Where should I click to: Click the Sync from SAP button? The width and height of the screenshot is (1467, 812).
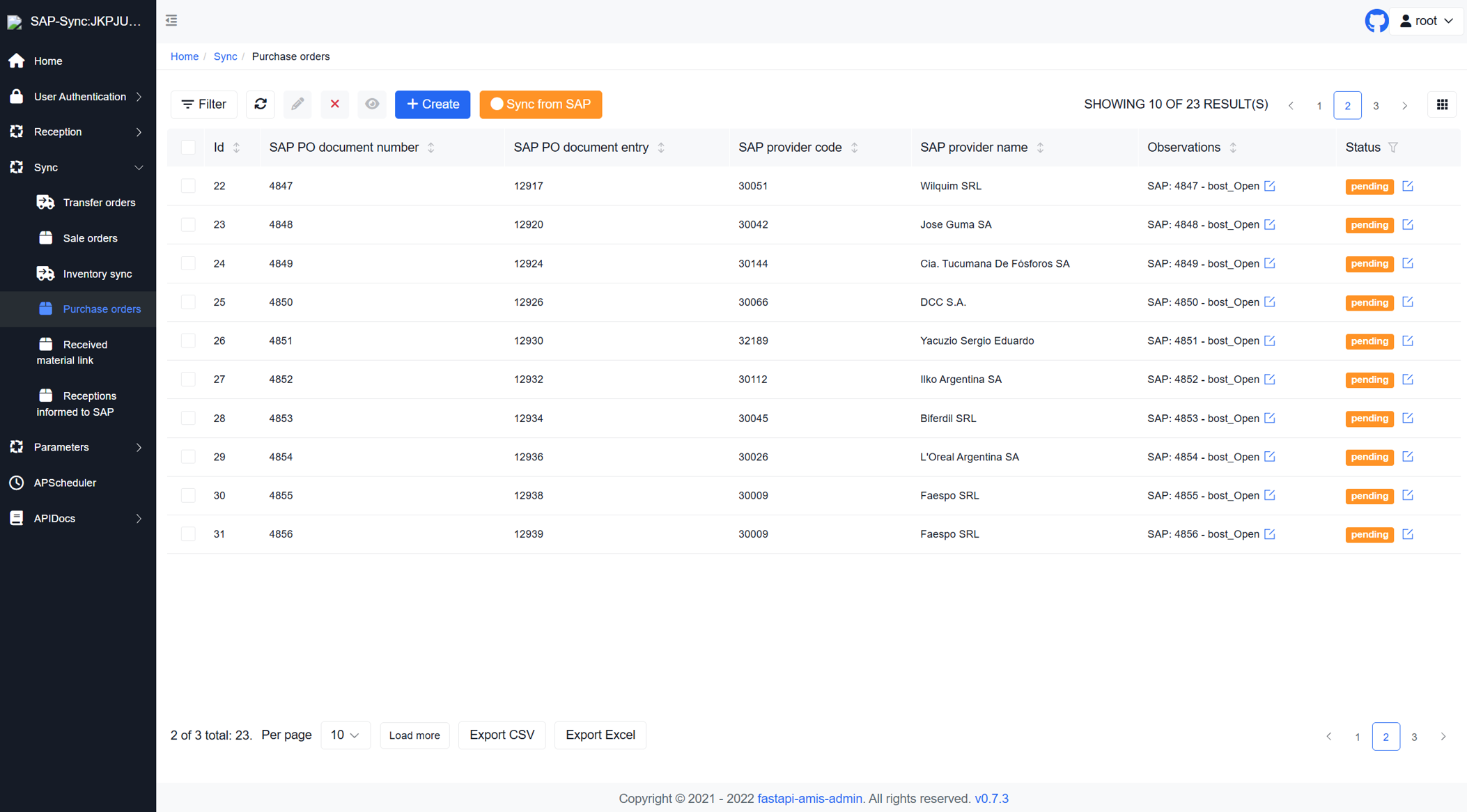click(541, 104)
